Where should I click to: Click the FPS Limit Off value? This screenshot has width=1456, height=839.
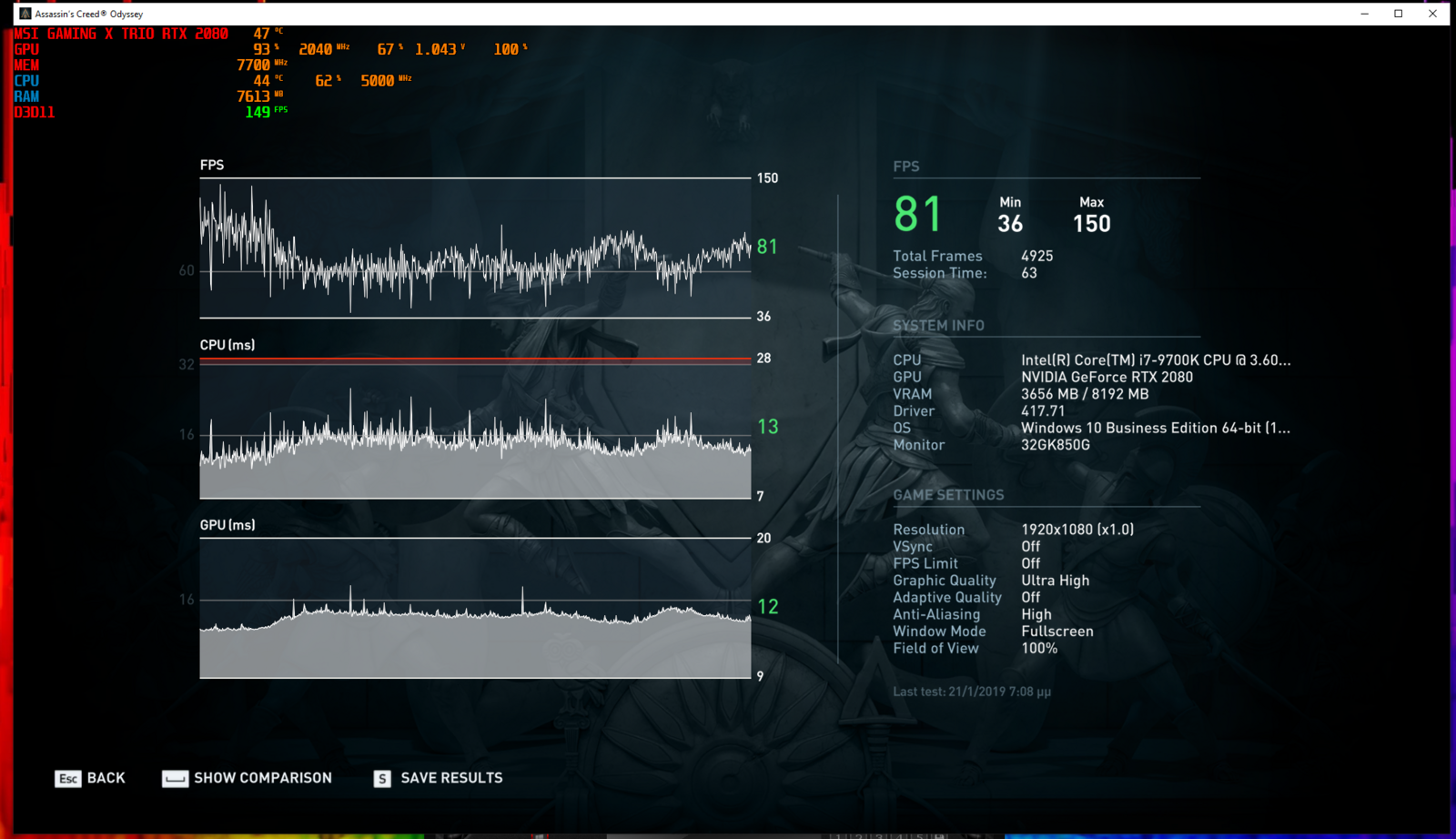click(x=1030, y=563)
